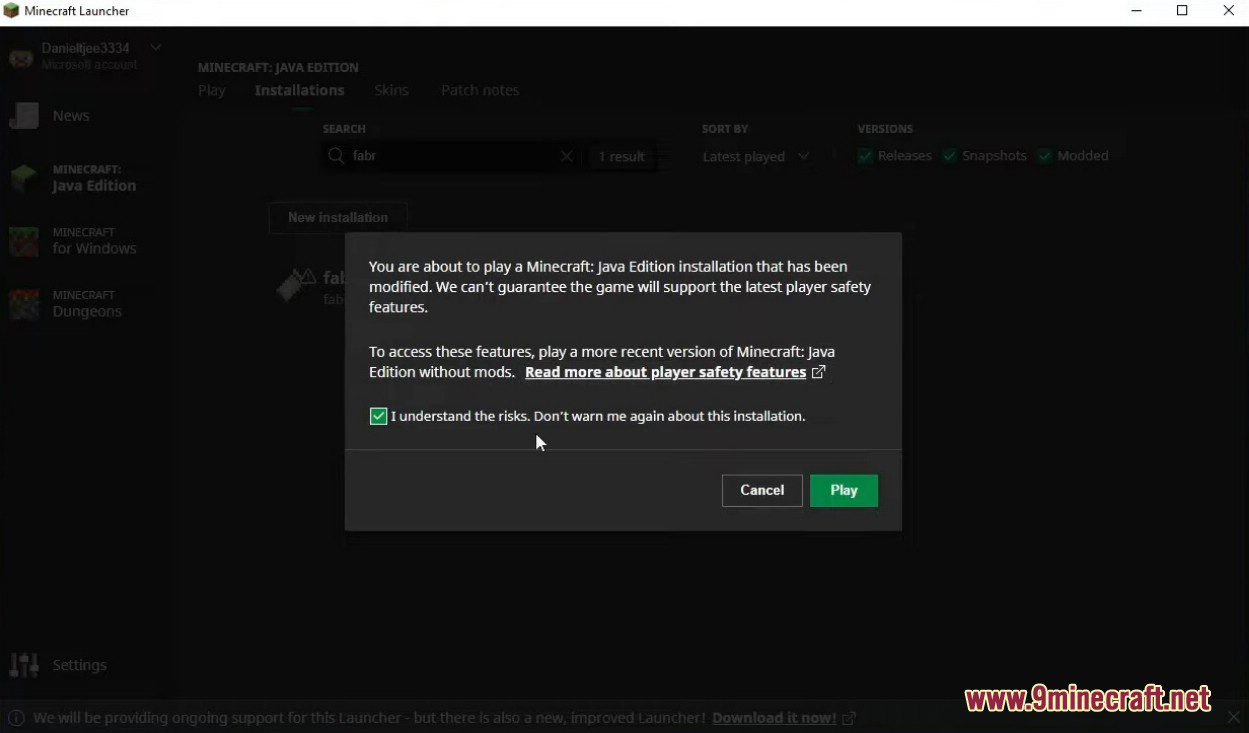
Task: Click the external link icon beside Download it now
Action: tap(849, 718)
